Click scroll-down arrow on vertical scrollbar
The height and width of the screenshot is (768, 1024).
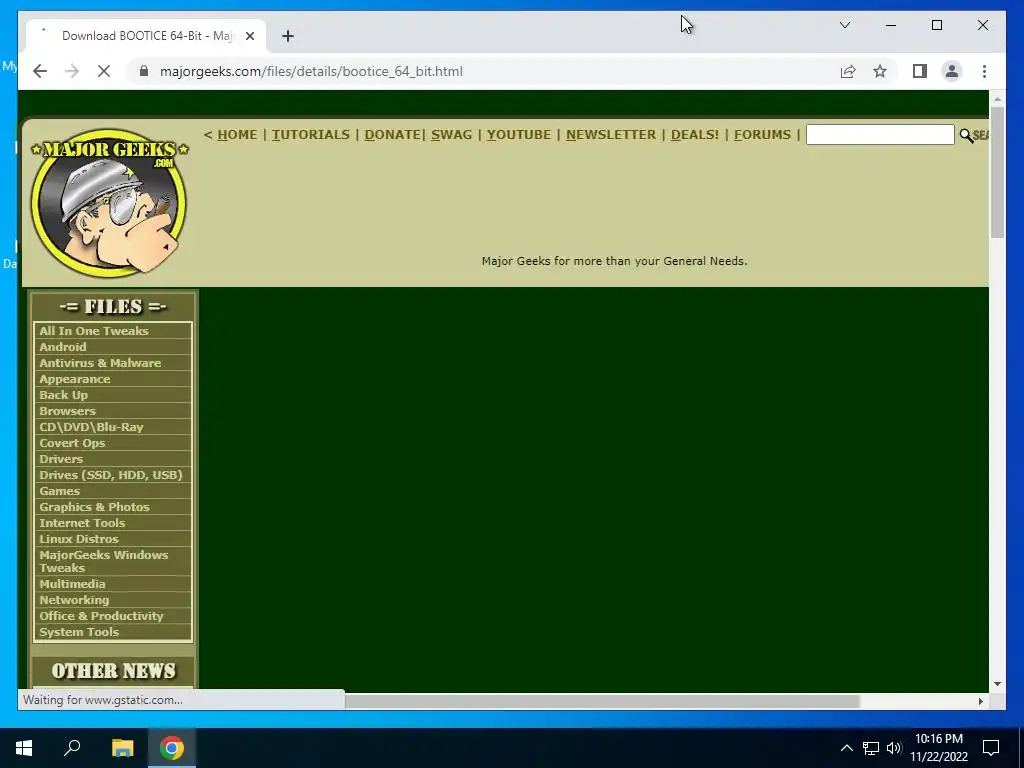click(x=997, y=684)
